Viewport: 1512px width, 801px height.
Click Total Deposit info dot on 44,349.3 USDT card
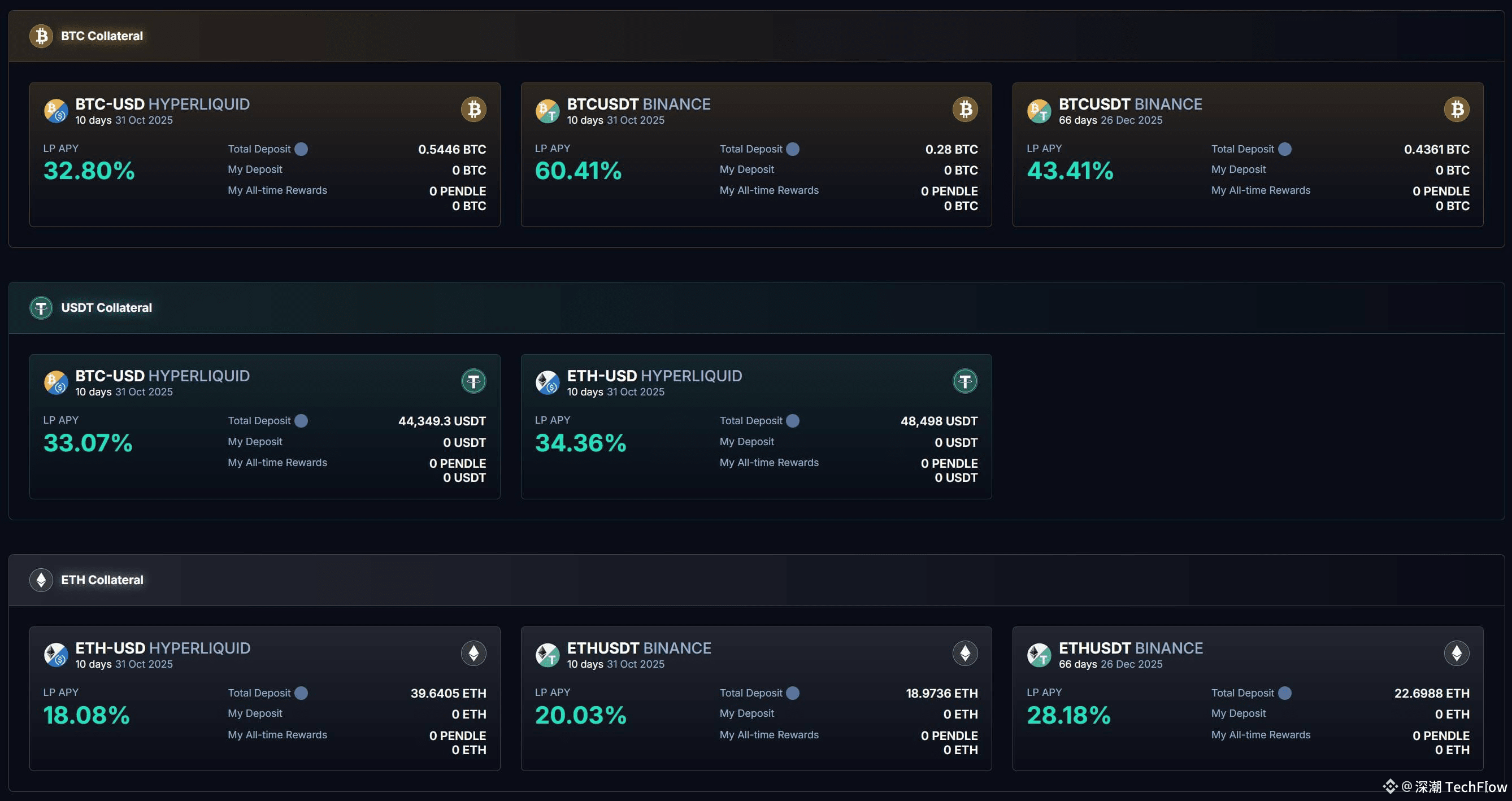click(x=301, y=421)
